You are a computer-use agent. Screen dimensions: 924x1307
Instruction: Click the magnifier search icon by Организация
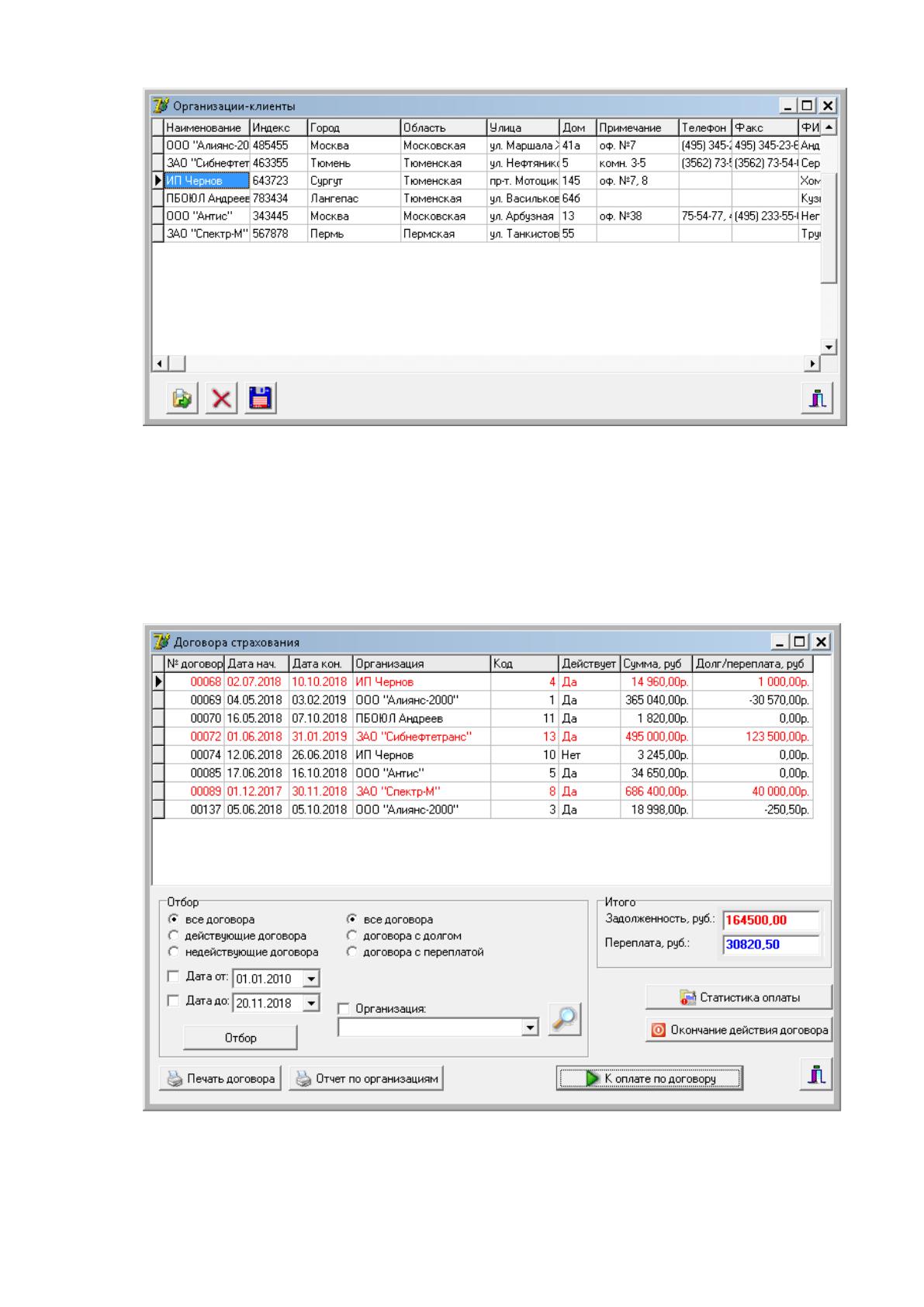565,1019
